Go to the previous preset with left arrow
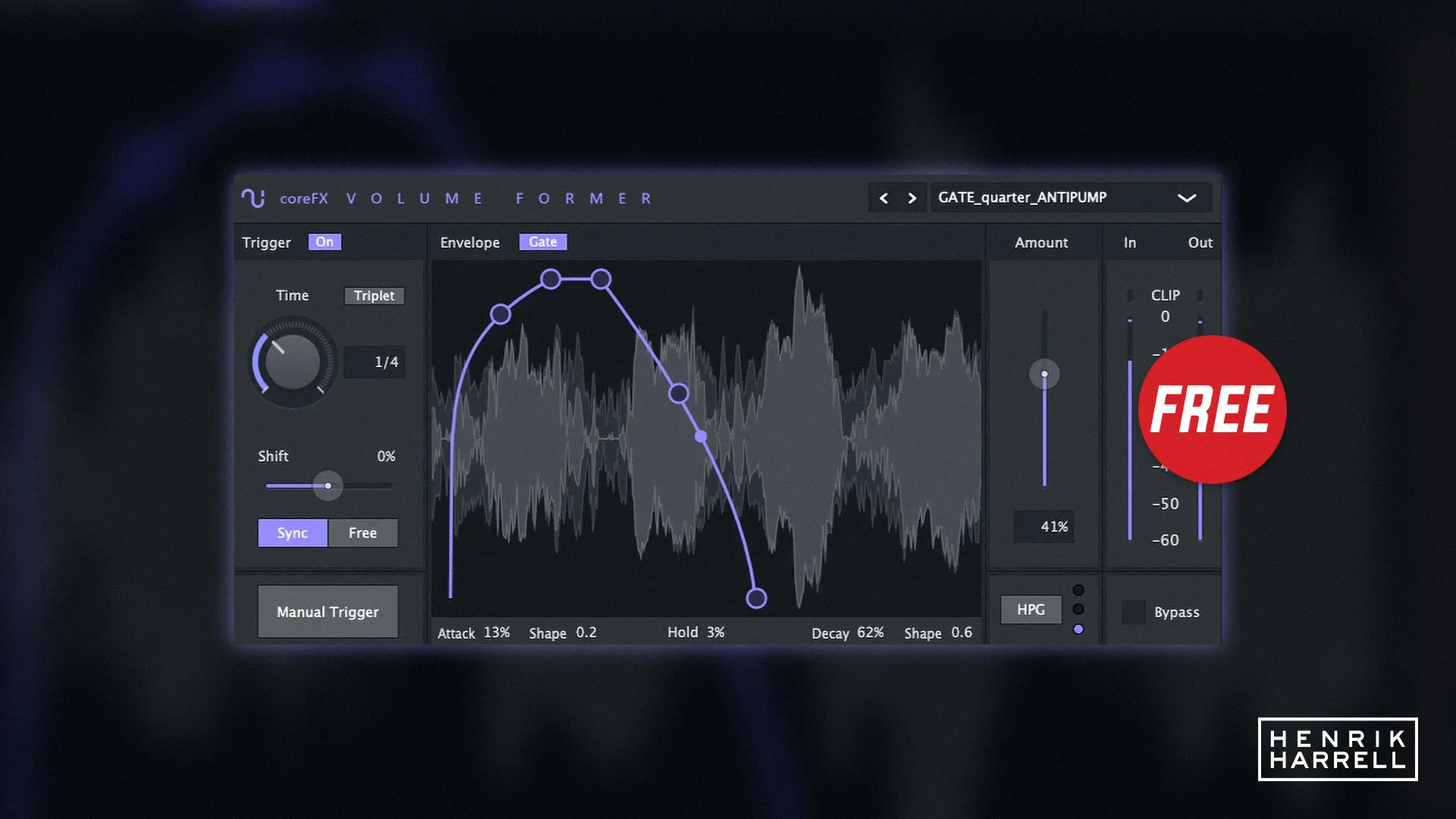 [x=883, y=198]
